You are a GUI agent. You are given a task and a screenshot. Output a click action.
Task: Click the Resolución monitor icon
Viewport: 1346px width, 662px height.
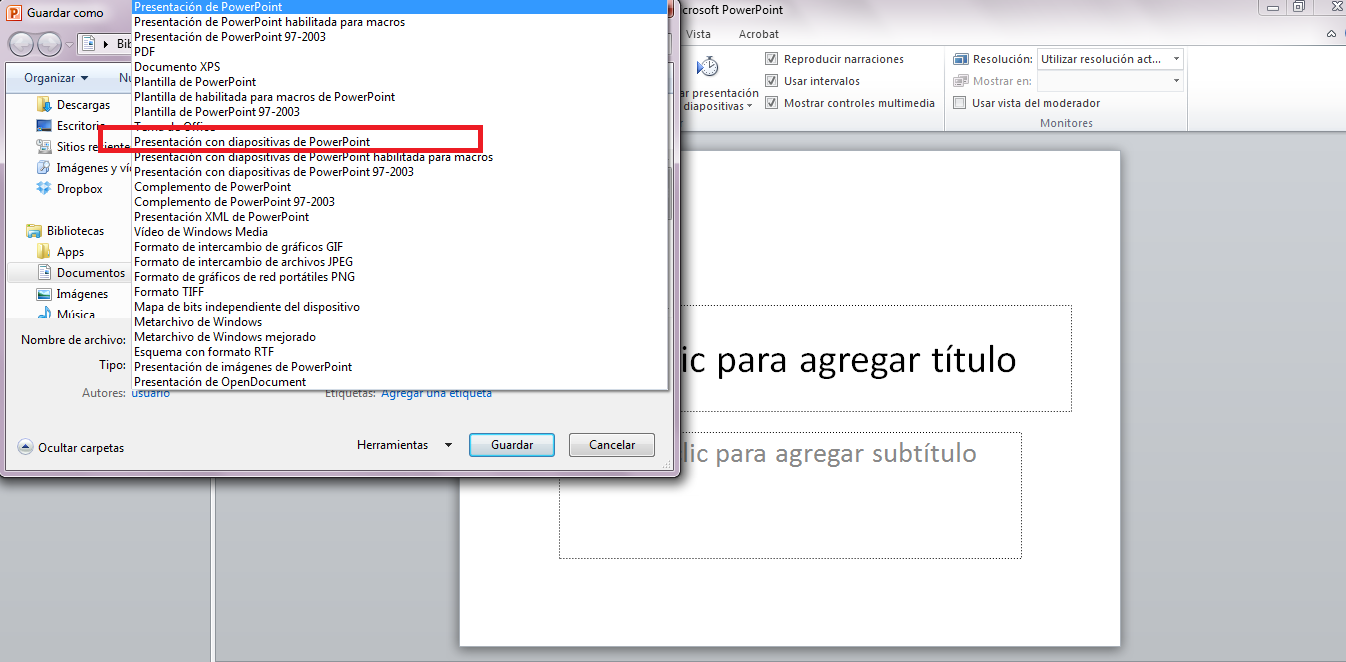pyautogui.click(x=961, y=59)
